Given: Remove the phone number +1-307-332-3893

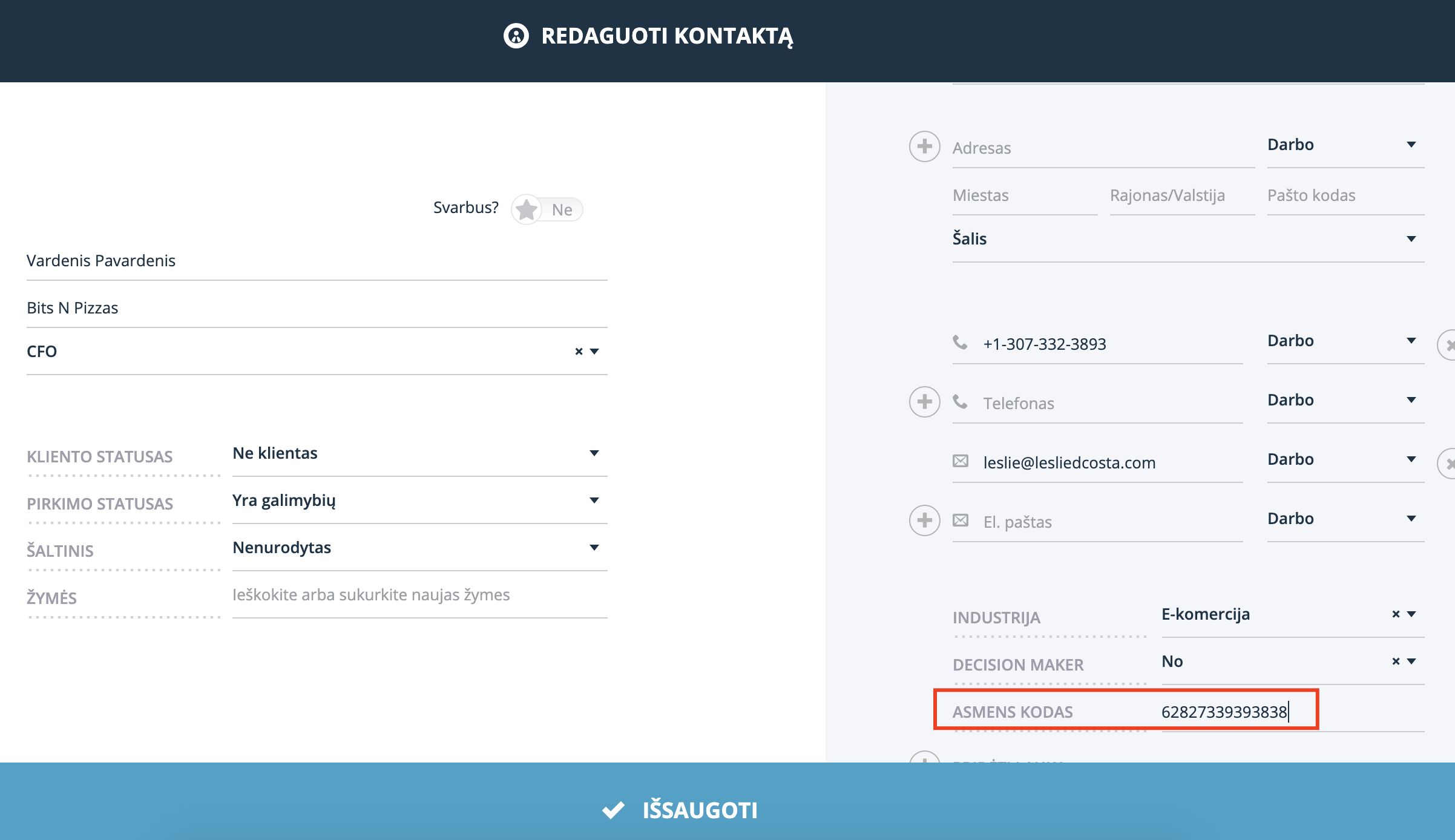Looking at the screenshot, I should click(x=1447, y=344).
